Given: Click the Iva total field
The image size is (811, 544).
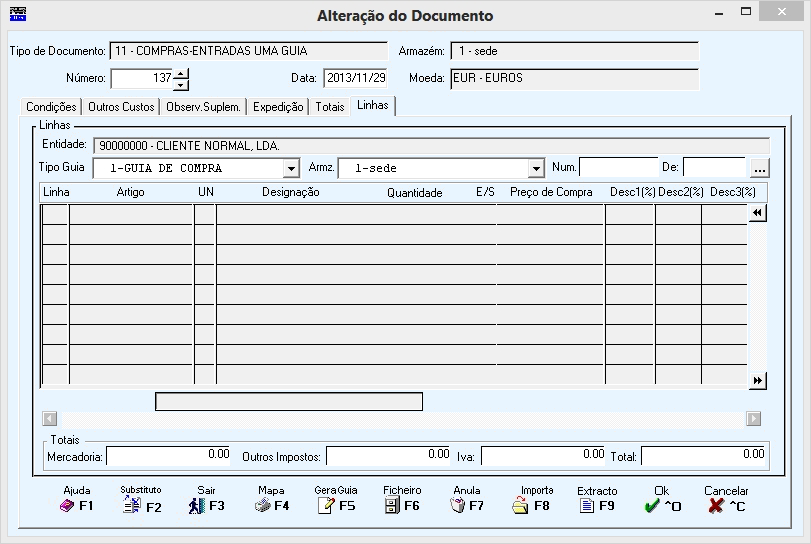Looking at the screenshot, I should click(x=543, y=456).
